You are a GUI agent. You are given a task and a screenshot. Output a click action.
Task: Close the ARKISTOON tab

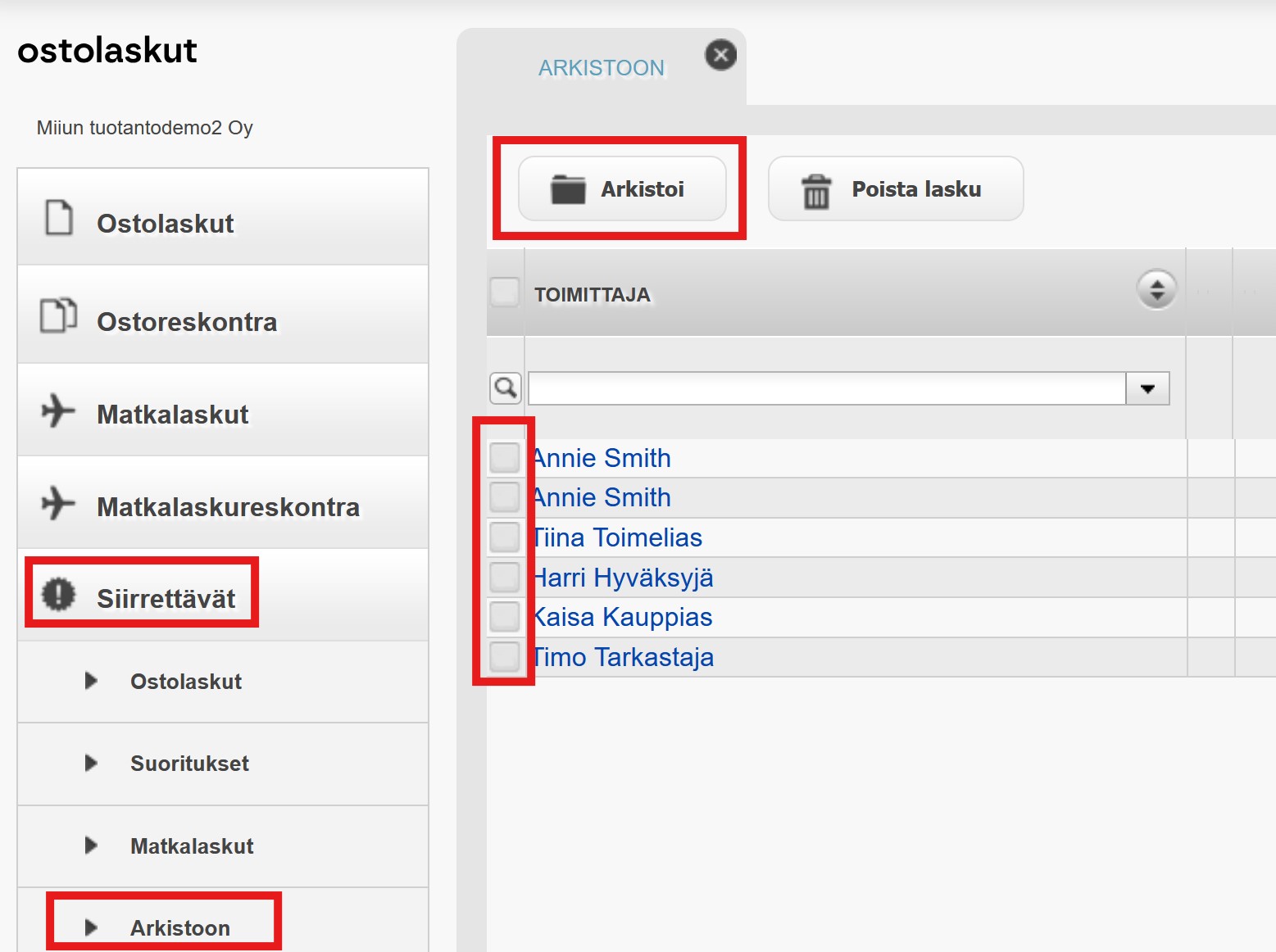[x=721, y=55]
